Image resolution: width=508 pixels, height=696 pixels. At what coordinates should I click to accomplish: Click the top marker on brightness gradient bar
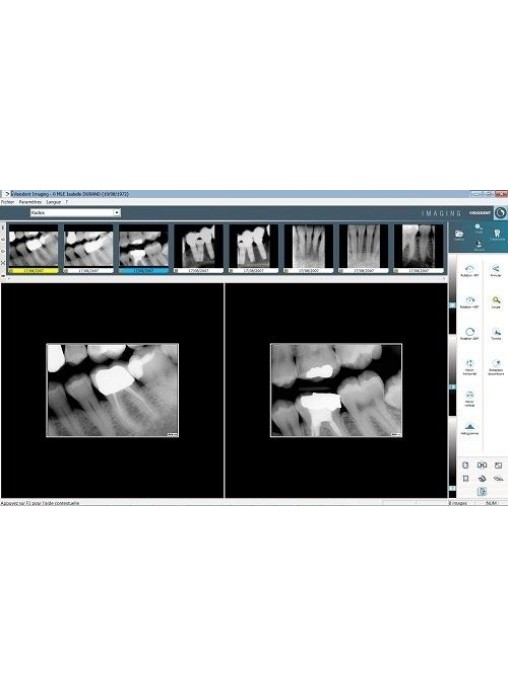[x=452, y=305]
